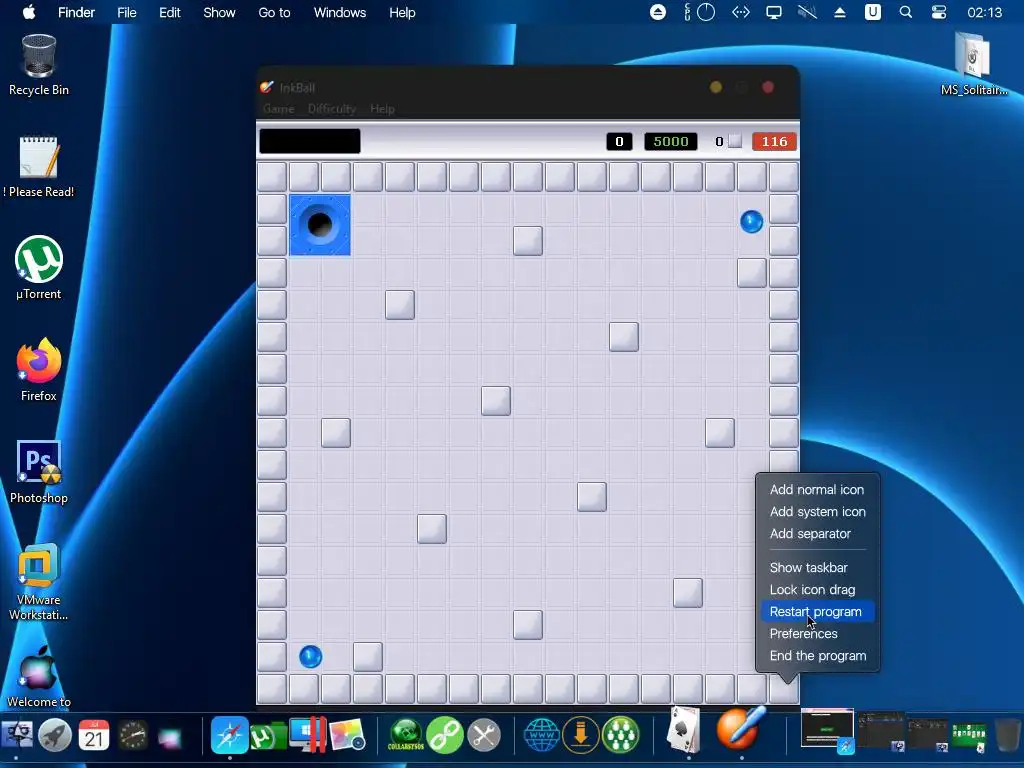This screenshot has width=1024, height=768.
Task: Open the Clock icon in the dock
Action: (x=133, y=736)
